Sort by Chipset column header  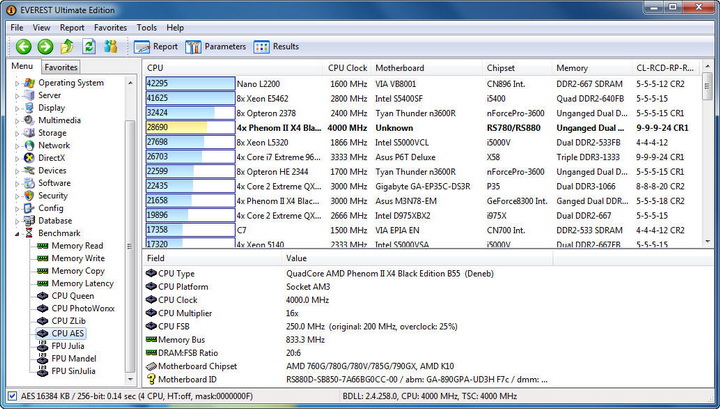518,68
